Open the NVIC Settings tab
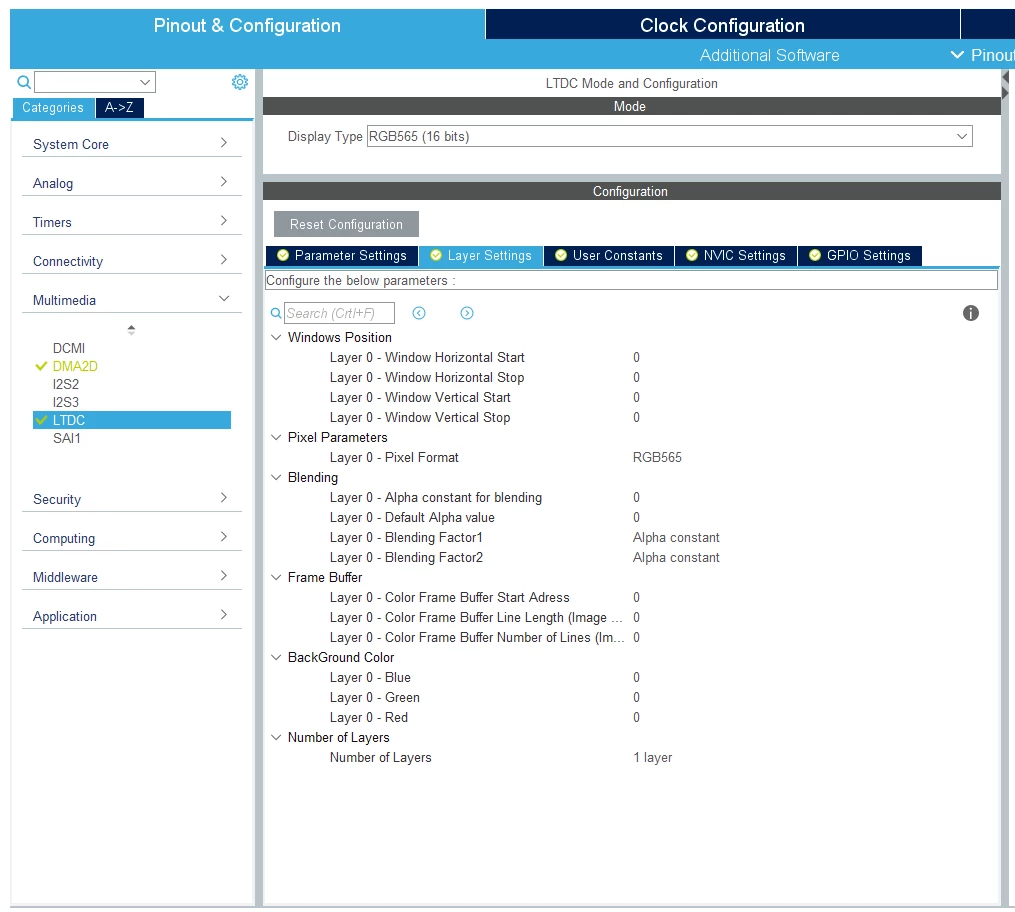1015x912 pixels. (x=736, y=256)
